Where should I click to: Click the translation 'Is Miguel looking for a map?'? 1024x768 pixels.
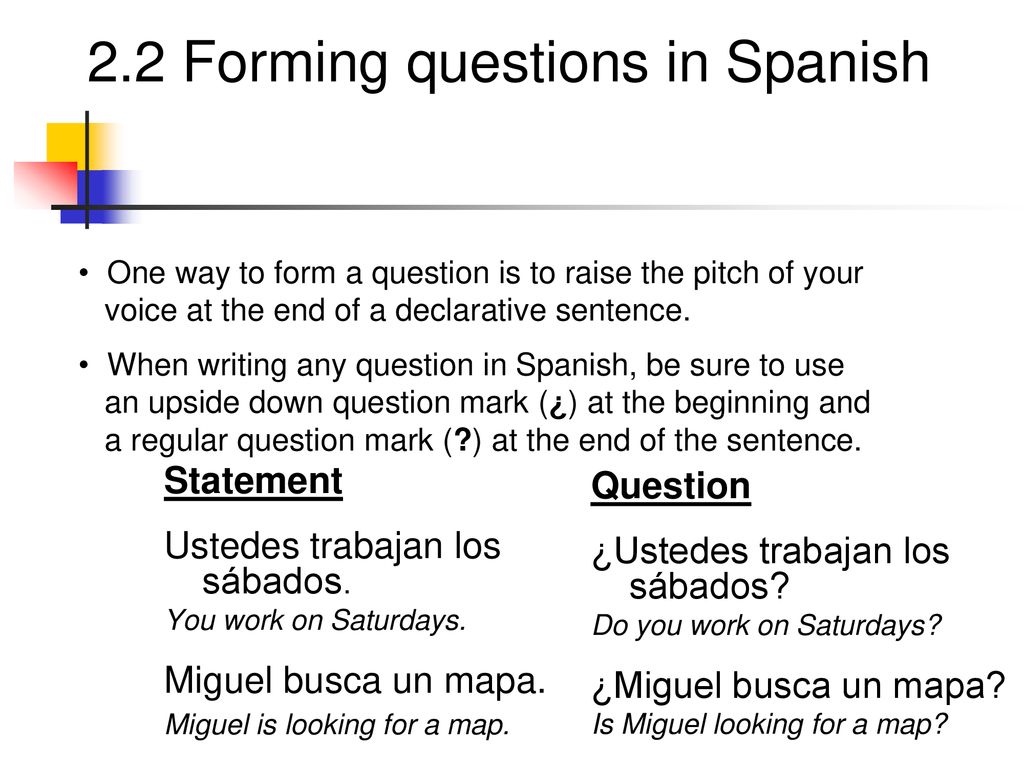pos(769,725)
